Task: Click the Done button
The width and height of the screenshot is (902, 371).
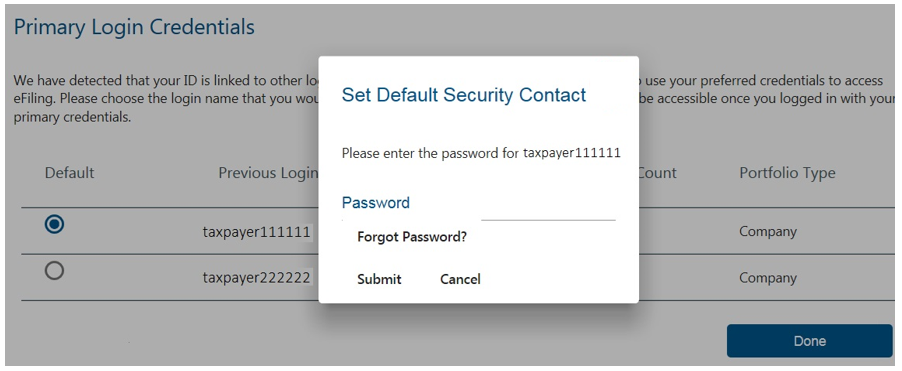Action: 809,341
